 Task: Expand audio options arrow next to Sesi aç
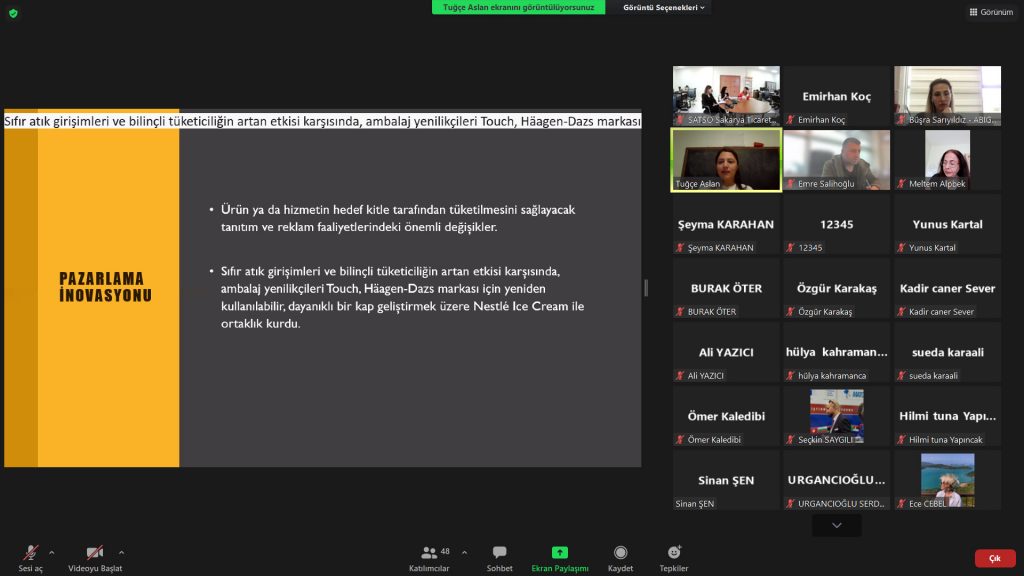tap(52, 552)
